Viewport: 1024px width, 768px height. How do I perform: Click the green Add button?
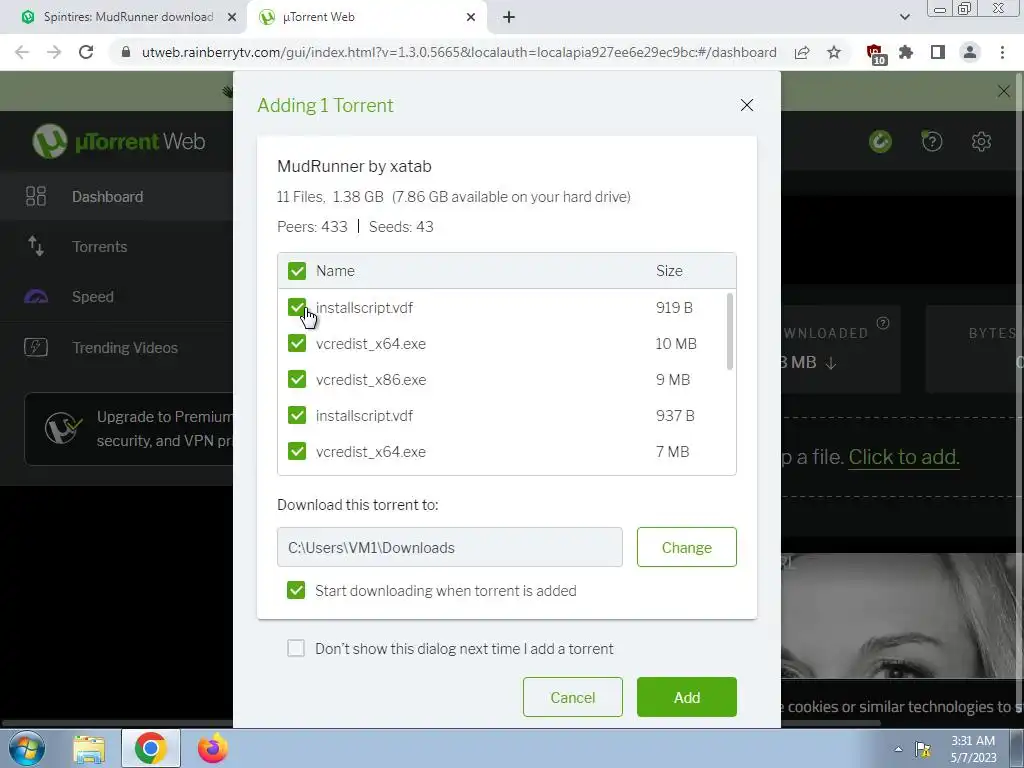(x=686, y=697)
